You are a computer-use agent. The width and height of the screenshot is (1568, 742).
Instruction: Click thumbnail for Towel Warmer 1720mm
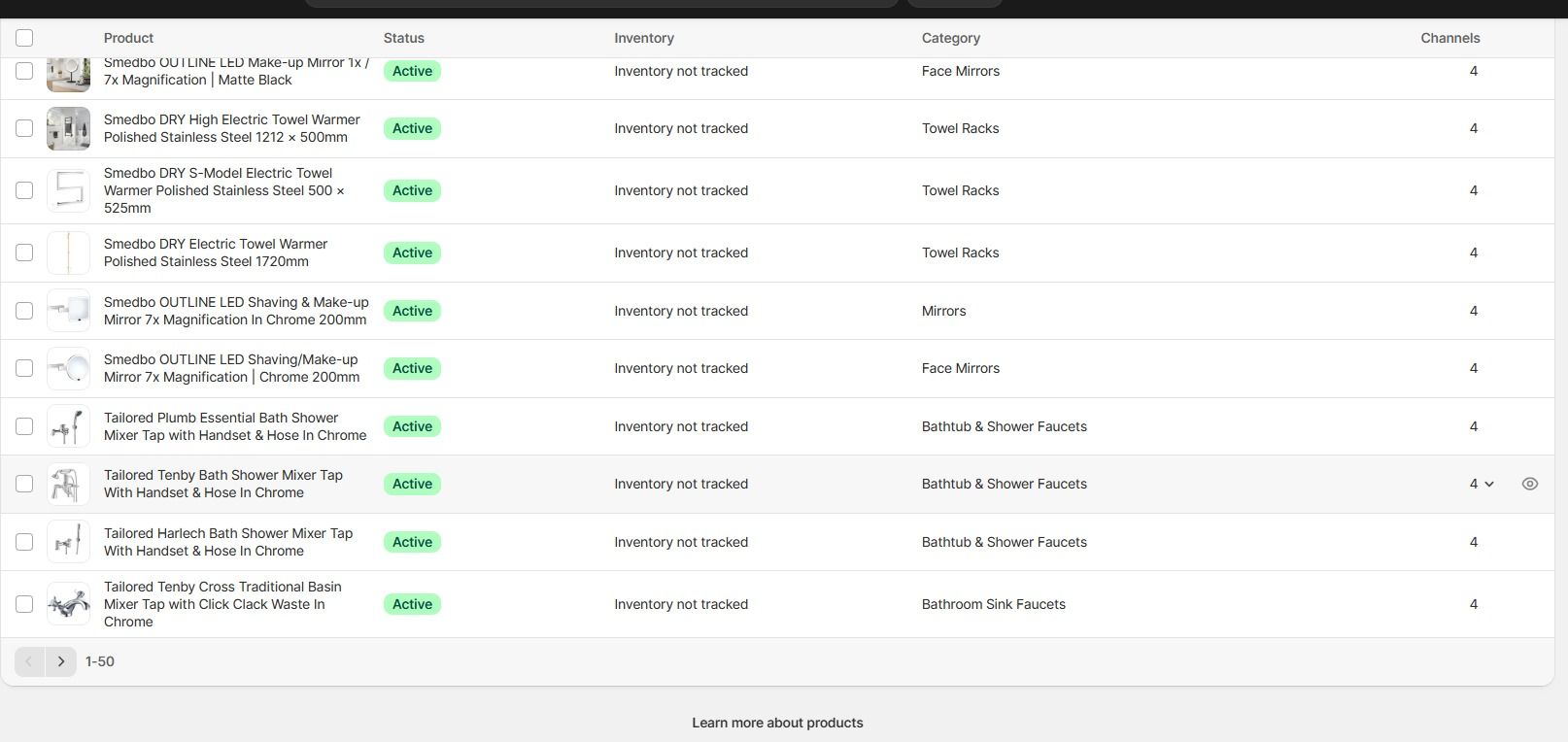[x=68, y=253]
